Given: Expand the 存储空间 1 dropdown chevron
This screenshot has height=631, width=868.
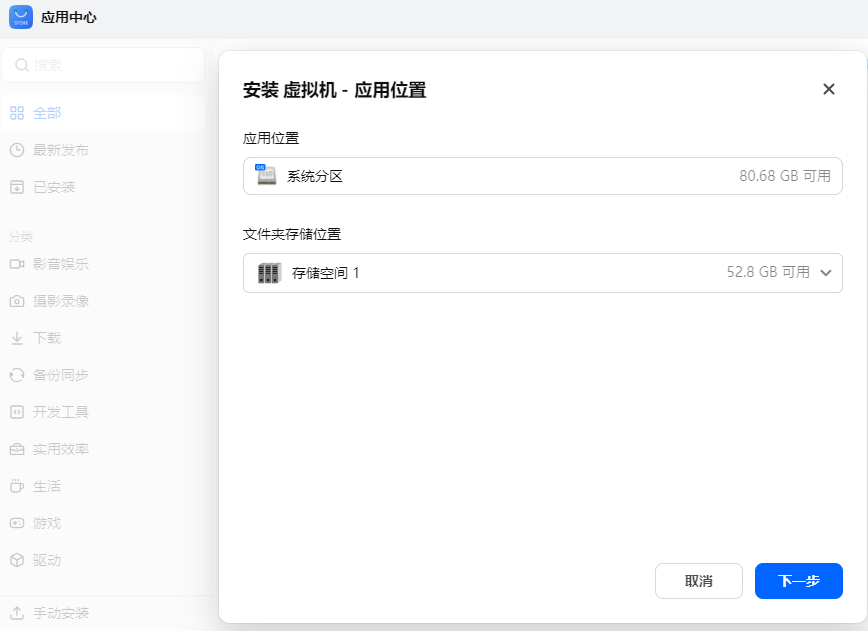Looking at the screenshot, I should pos(825,273).
